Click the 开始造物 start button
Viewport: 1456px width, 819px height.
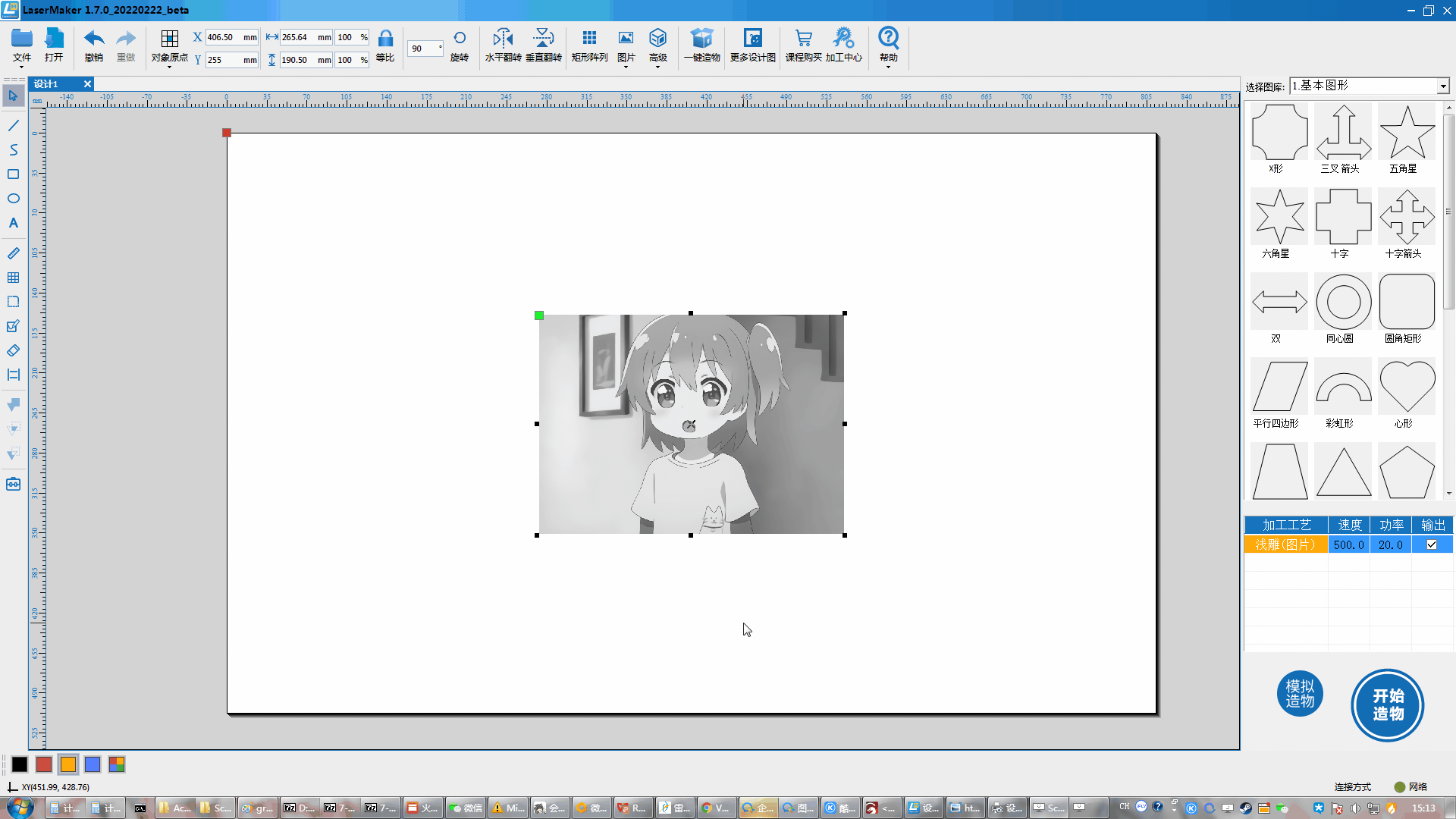(x=1387, y=704)
